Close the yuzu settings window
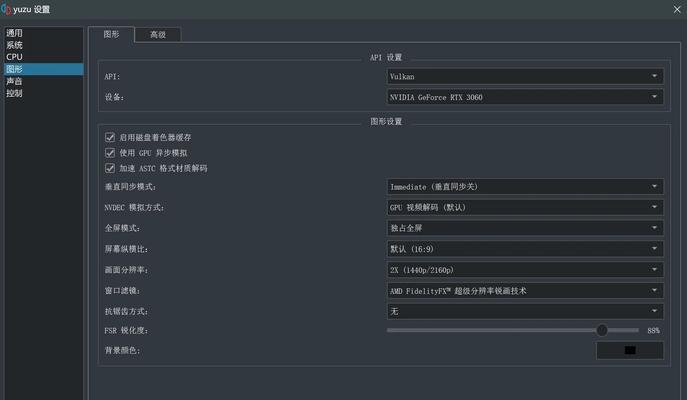This screenshot has width=687, height=400. coord(677,9)
